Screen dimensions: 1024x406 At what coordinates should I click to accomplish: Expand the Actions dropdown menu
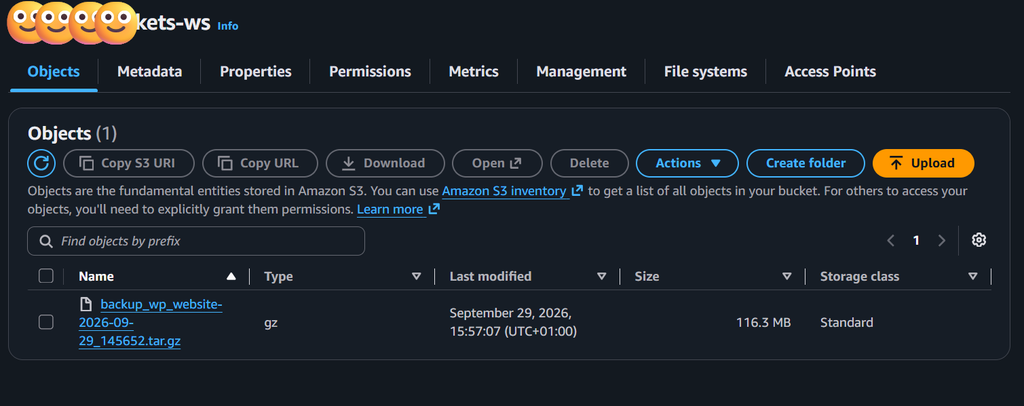pos(687,163)
